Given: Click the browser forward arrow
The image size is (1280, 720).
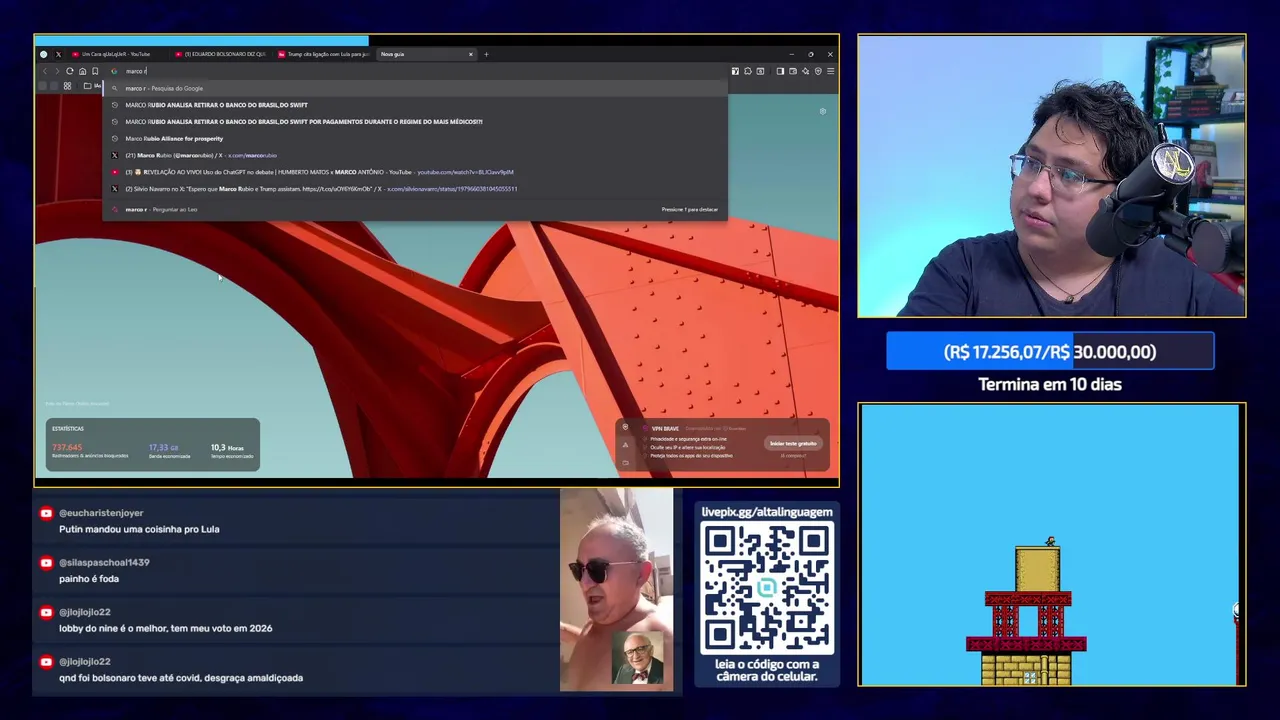Looking at the screenshot, I should (57, 71).
